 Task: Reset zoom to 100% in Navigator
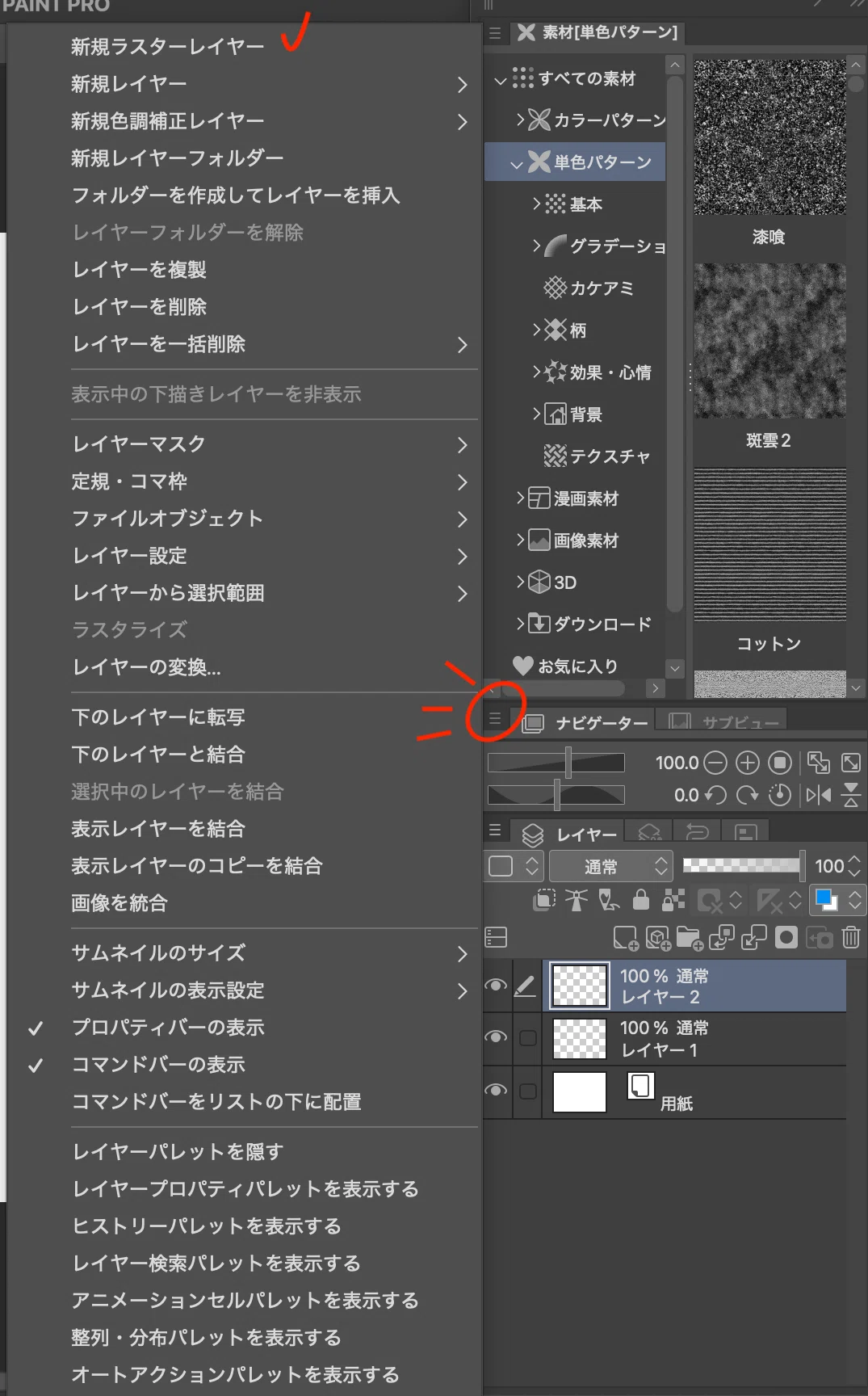click(780, 763)
